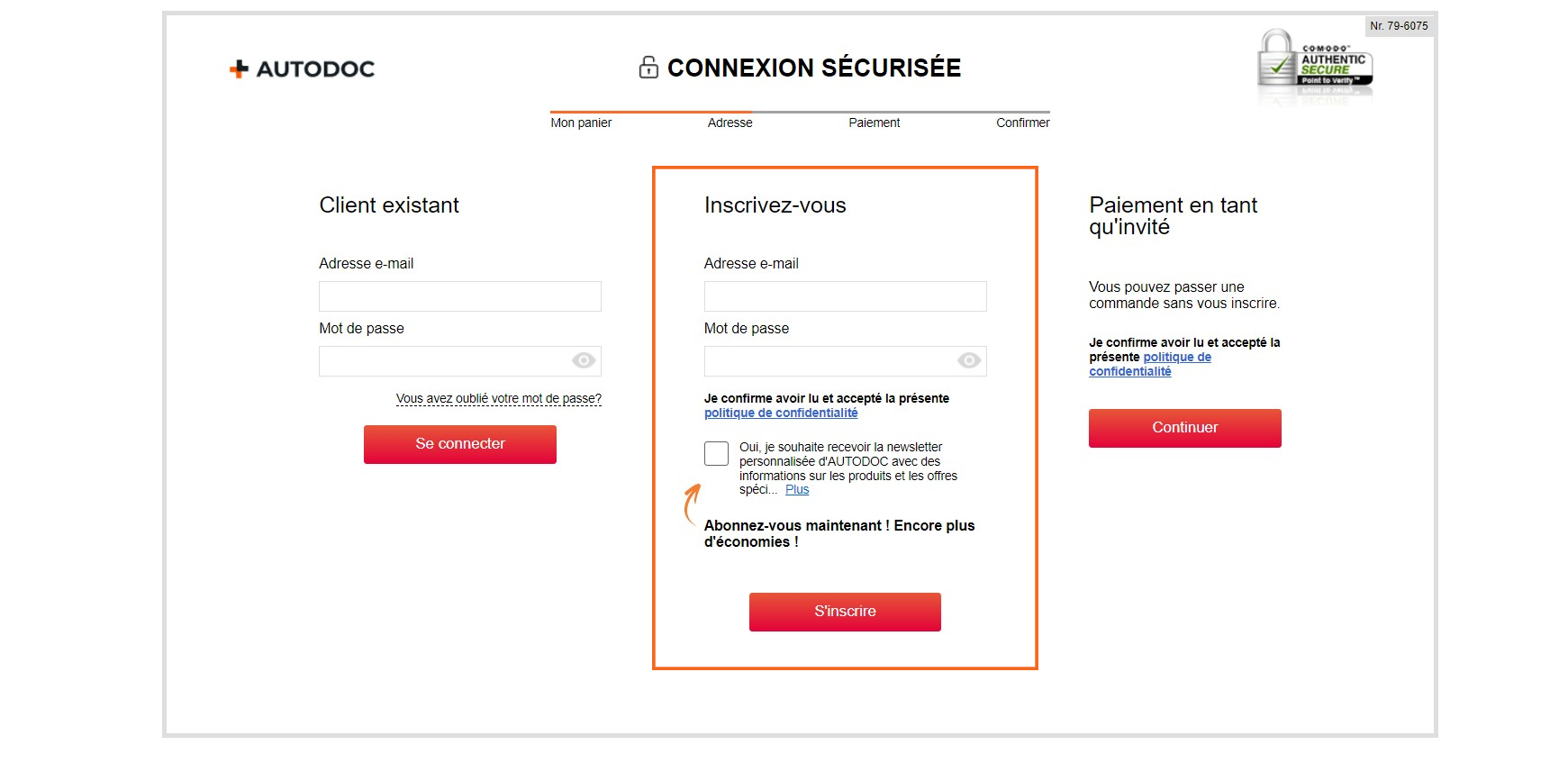Show password in Client existant form
This screenshot has height=763, width=1568.
584,361
